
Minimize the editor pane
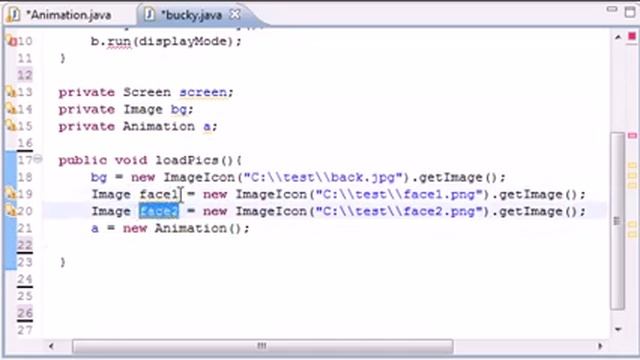[611, 9]
